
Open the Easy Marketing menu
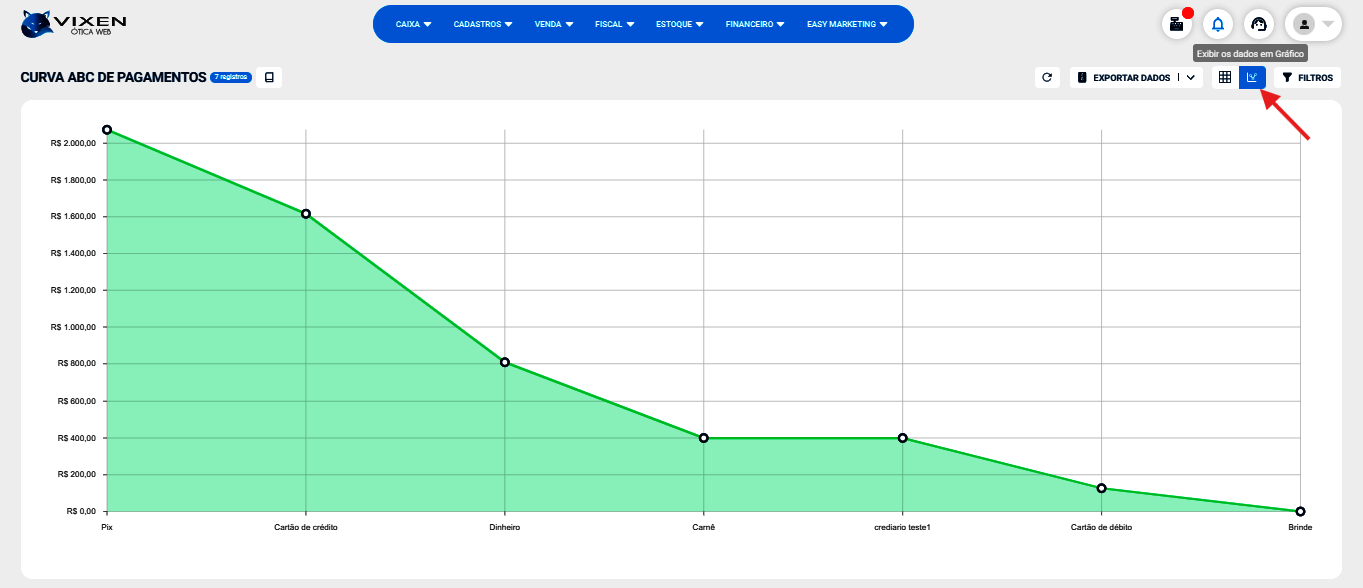coord(847,24)
